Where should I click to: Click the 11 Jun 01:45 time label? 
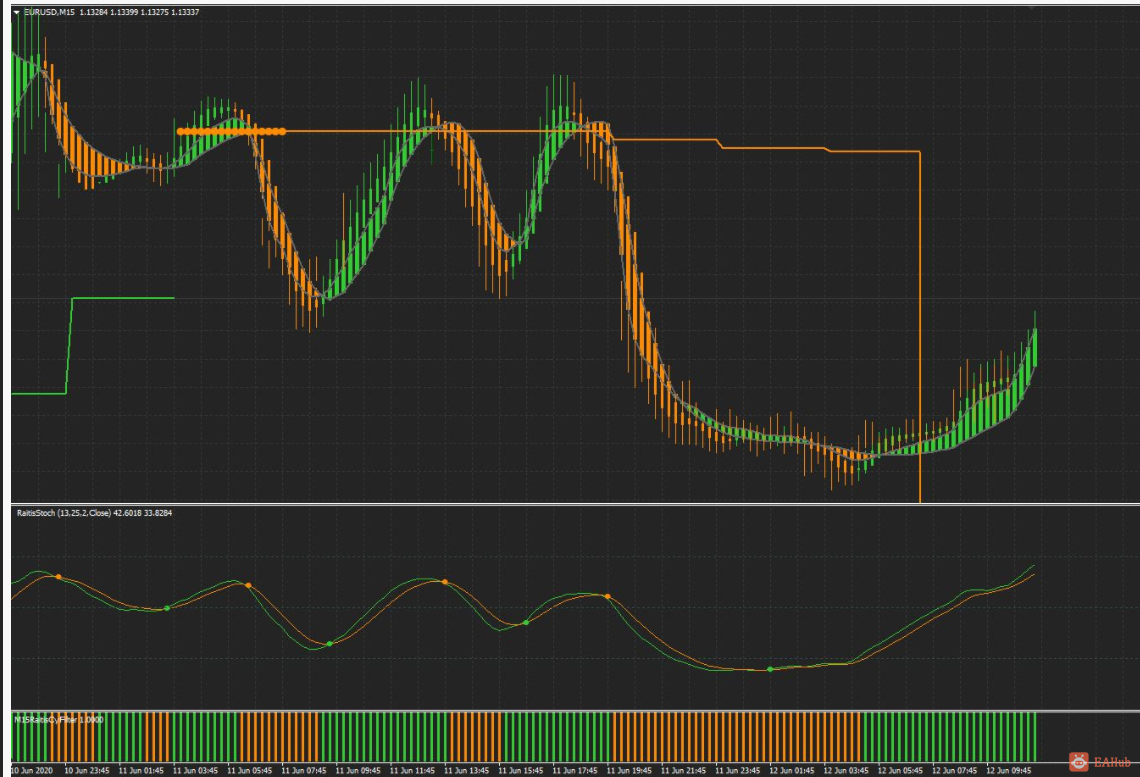point(141,770)
